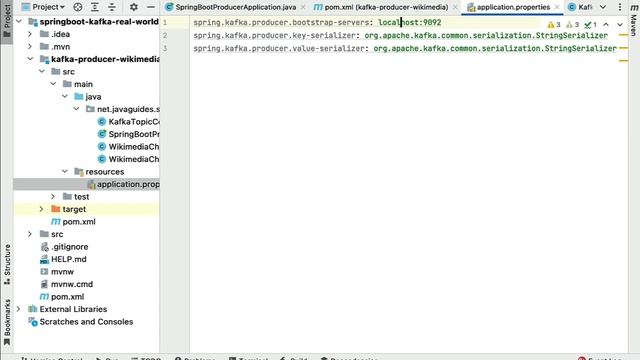The height and width of the screenshot is (360, 640).
Task: Collapse the net.javaguides package
Action: (x=76, y=109)
